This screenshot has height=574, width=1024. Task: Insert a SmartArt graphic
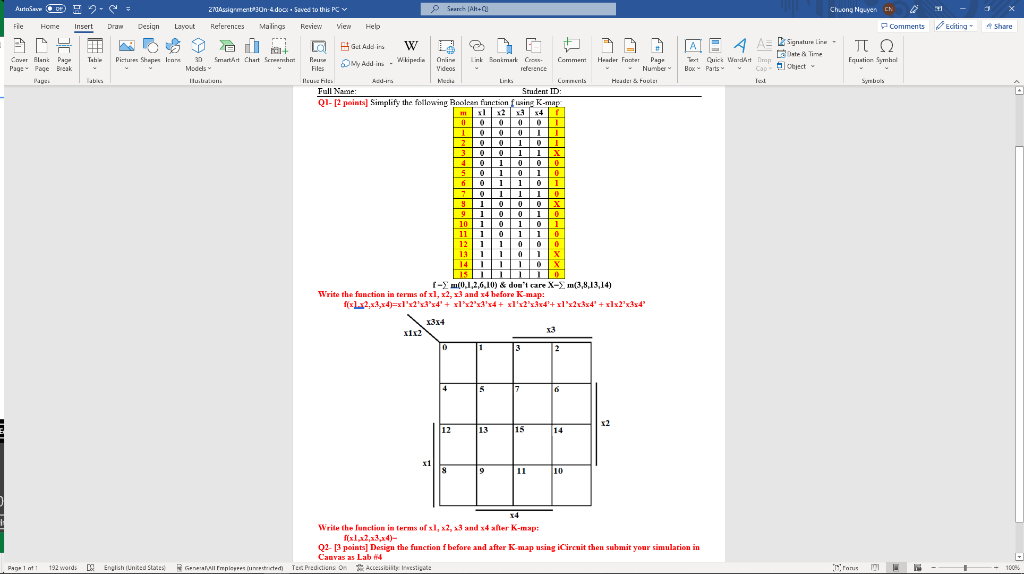(227, 51)
